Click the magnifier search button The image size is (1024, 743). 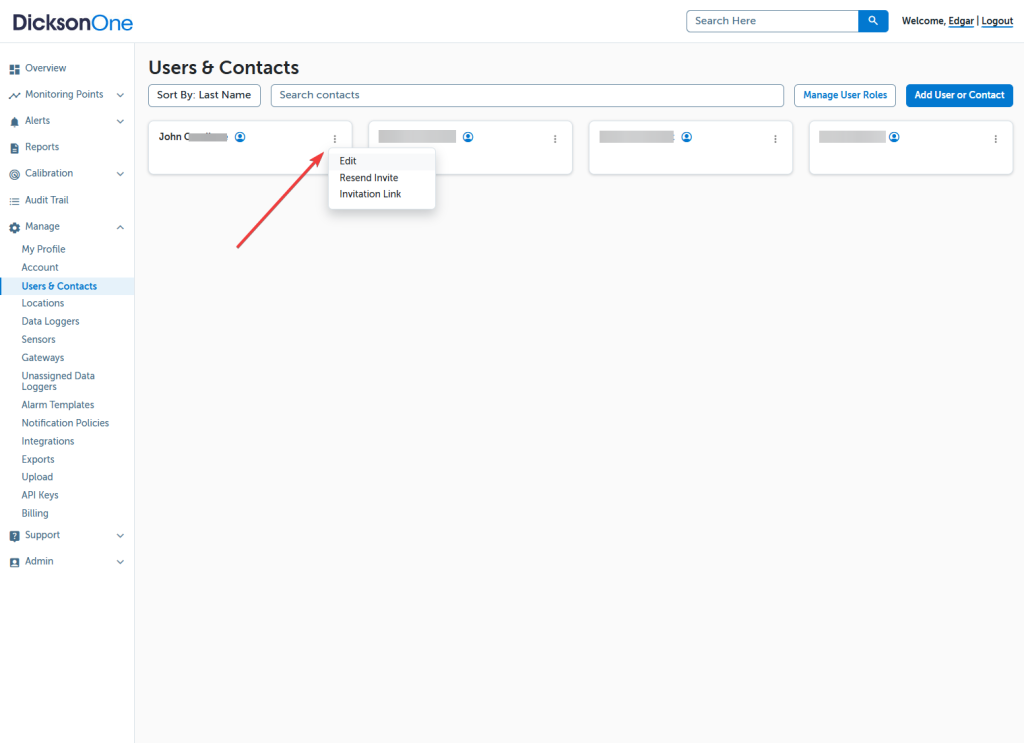pyautogui.click(x=873, y=21)
